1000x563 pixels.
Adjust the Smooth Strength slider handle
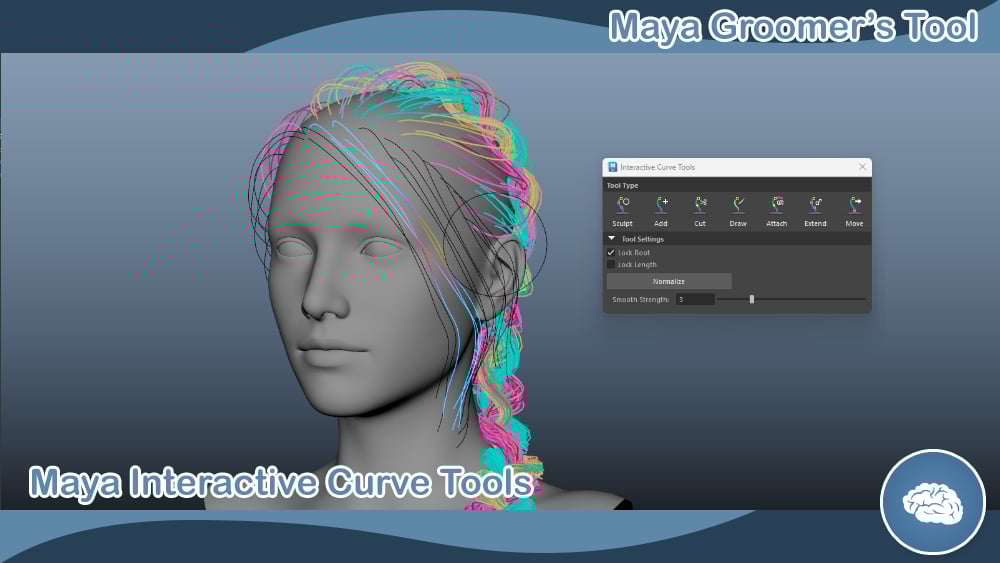(752, 299)
